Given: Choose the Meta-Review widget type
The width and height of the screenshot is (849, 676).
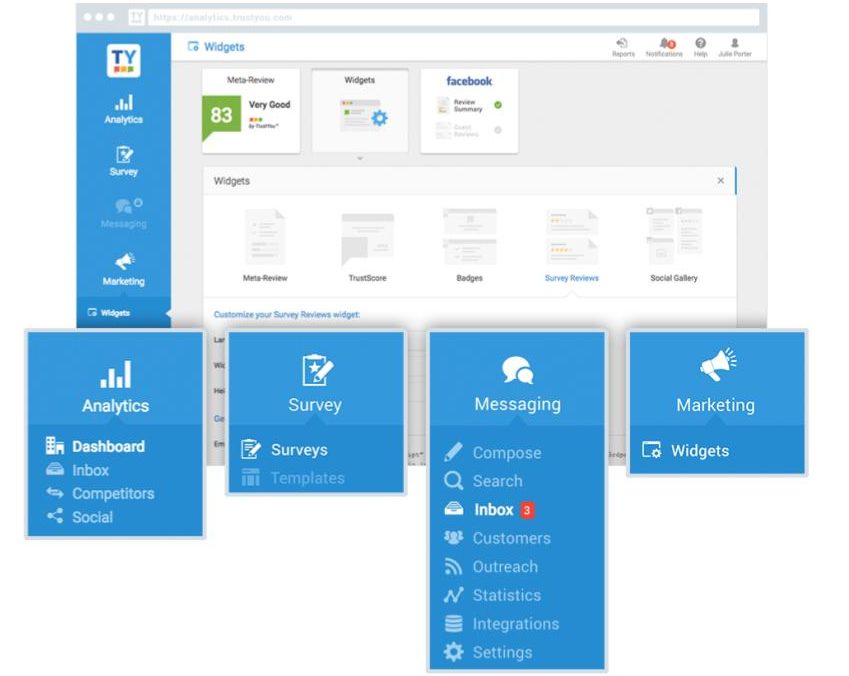Looking at the screenshot, I should [x=265, y=245].
